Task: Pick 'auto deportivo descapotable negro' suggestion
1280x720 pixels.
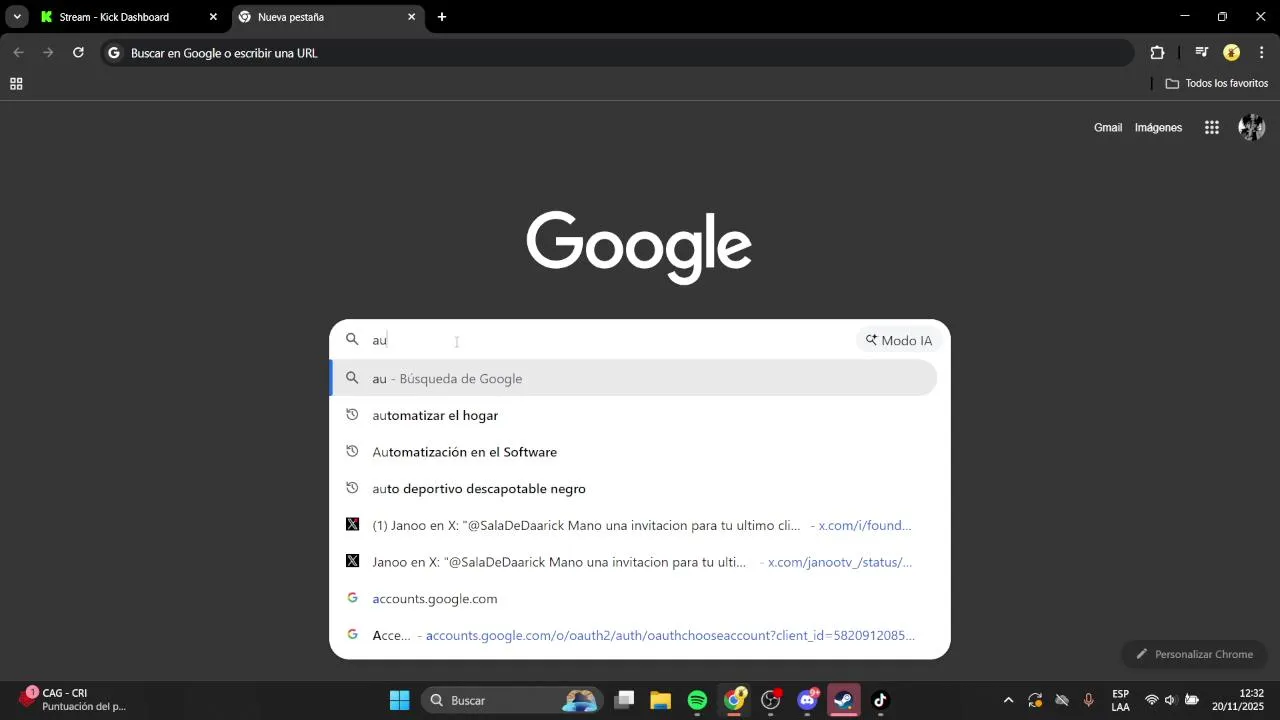Action: pyautogui.click(x=634, y=489)
